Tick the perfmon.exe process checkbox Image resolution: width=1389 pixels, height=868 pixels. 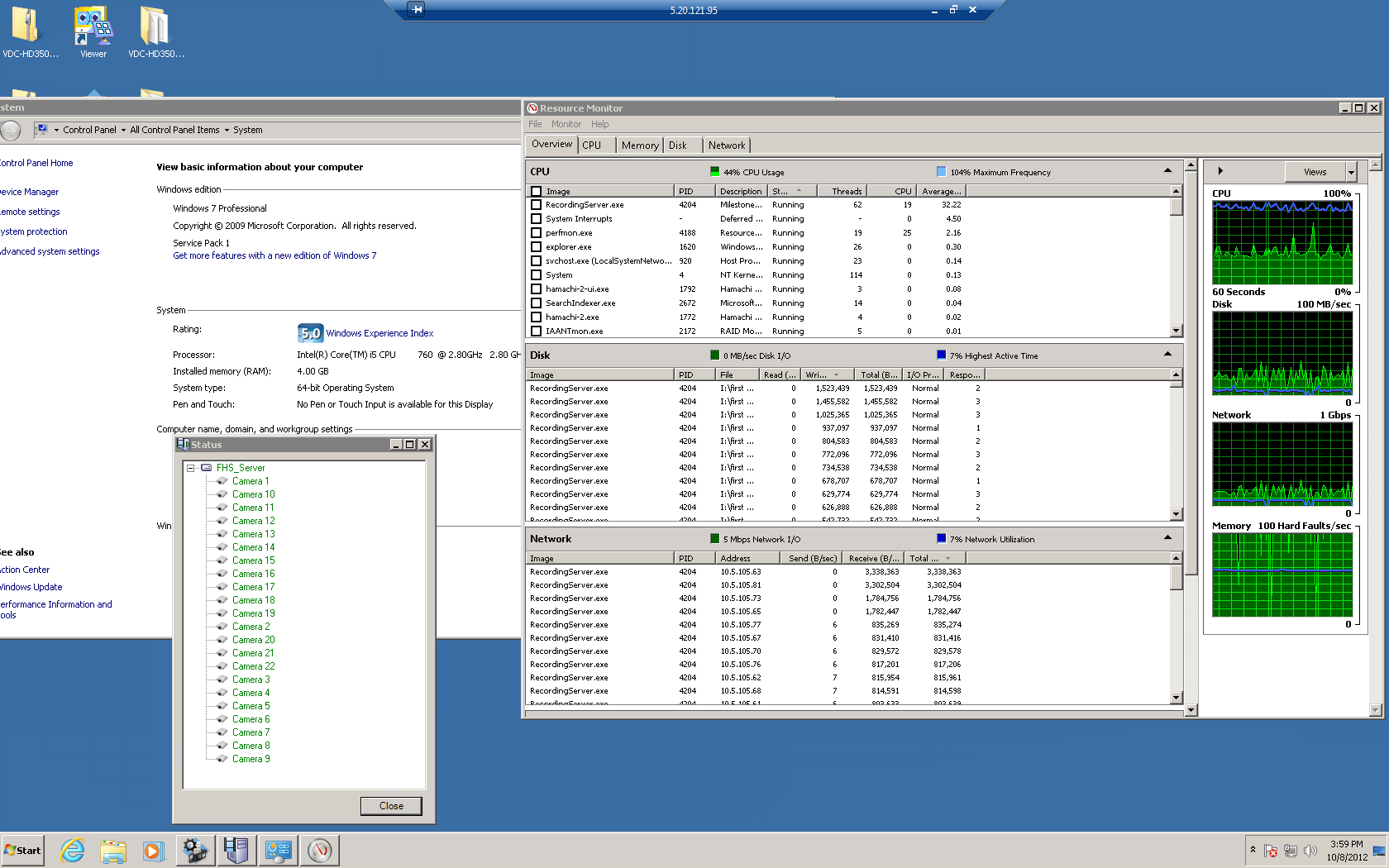[x=536, y=233]
